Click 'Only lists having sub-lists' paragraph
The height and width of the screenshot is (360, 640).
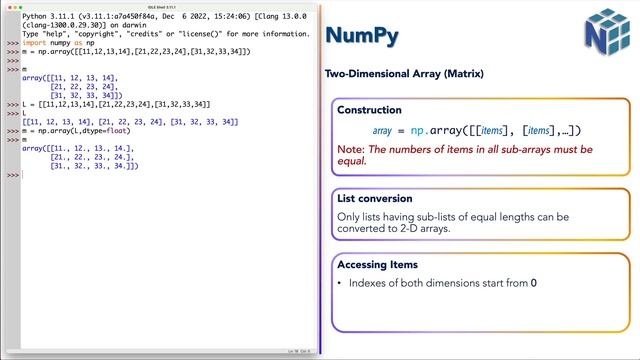click(453, 222)
